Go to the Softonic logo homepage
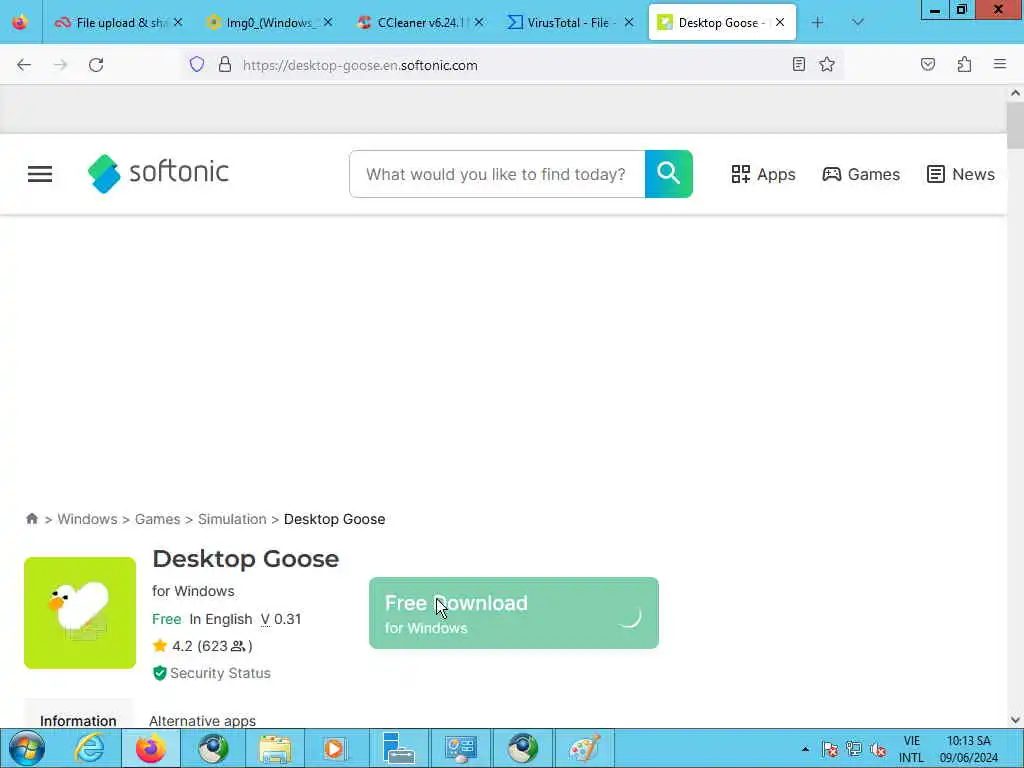The height and width of the screenshot is (768, 1024). pyautogui.click(x=158, y=174)
